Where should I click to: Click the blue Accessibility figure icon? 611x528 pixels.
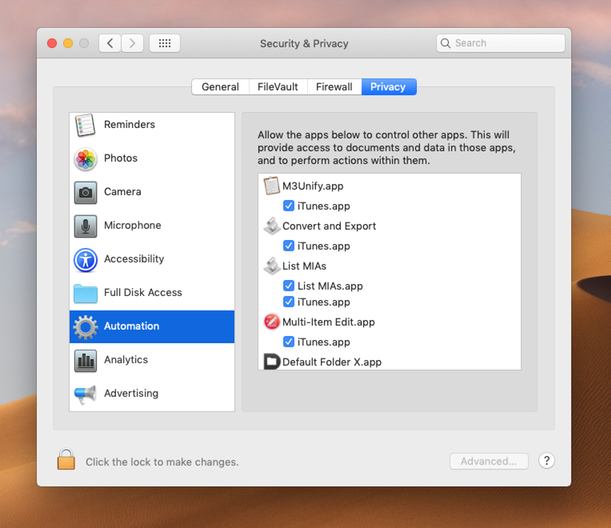click(x=85, y=260)
